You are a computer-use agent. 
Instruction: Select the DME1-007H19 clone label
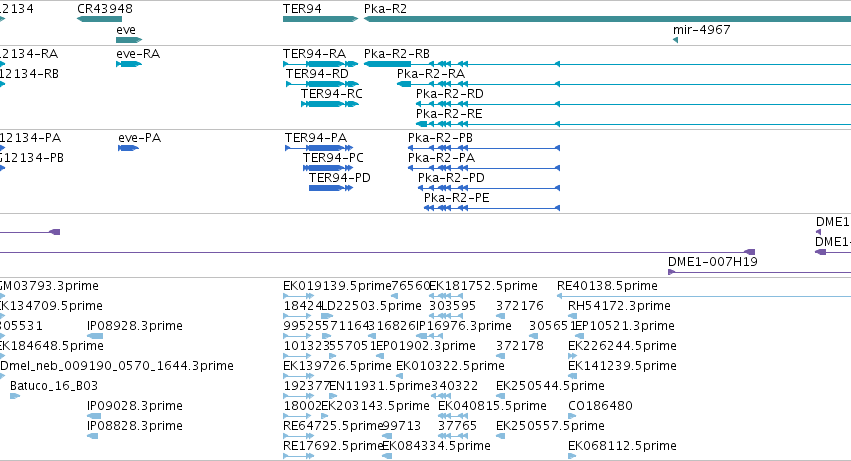pyautogui.click(x=713, y=262)
